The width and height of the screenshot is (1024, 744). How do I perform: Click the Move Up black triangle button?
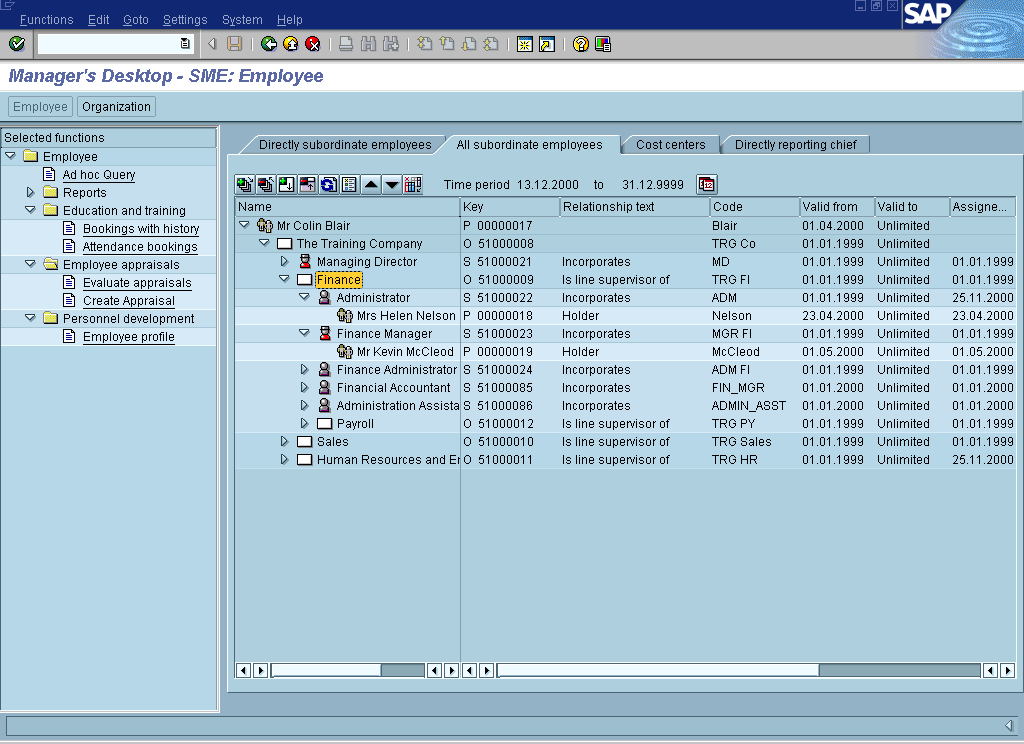tap(371, 185)
